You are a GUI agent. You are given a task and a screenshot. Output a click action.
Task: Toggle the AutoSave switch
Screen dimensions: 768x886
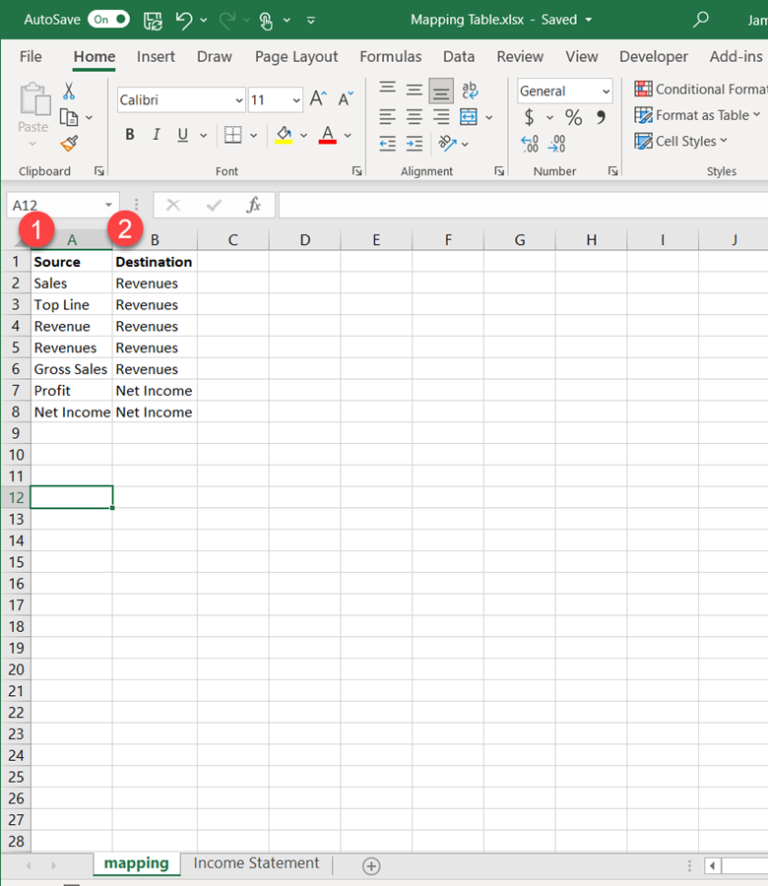[108, 19]
